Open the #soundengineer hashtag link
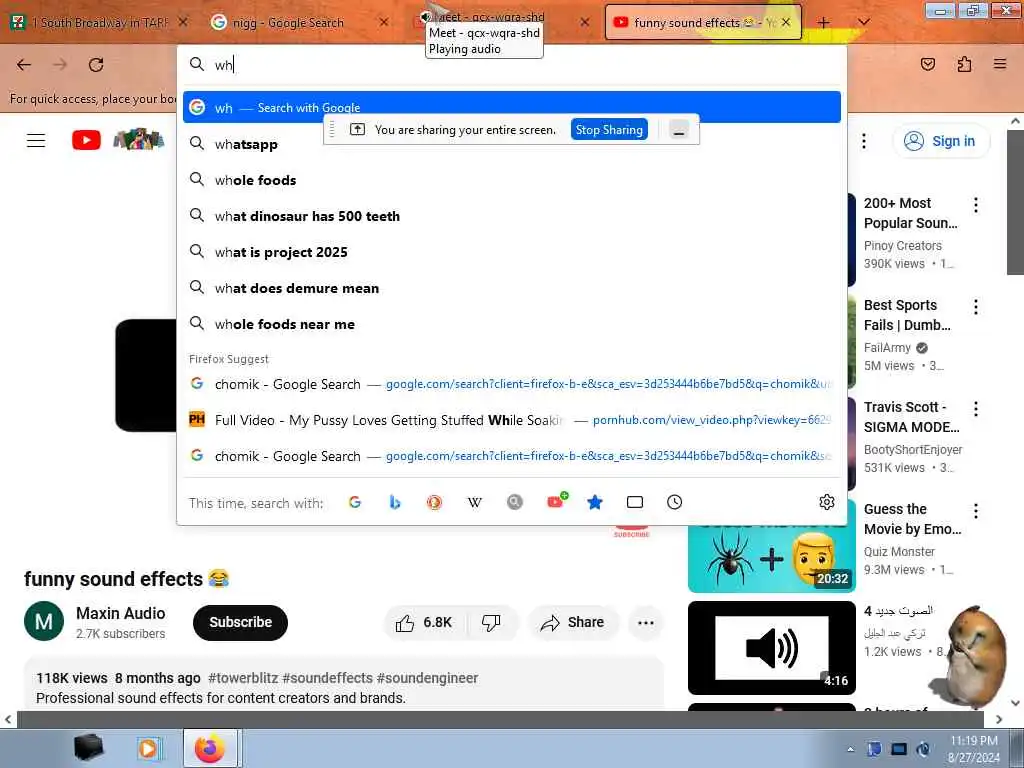The width and height of the screenshot is (1024, 768). click(427, 678)
